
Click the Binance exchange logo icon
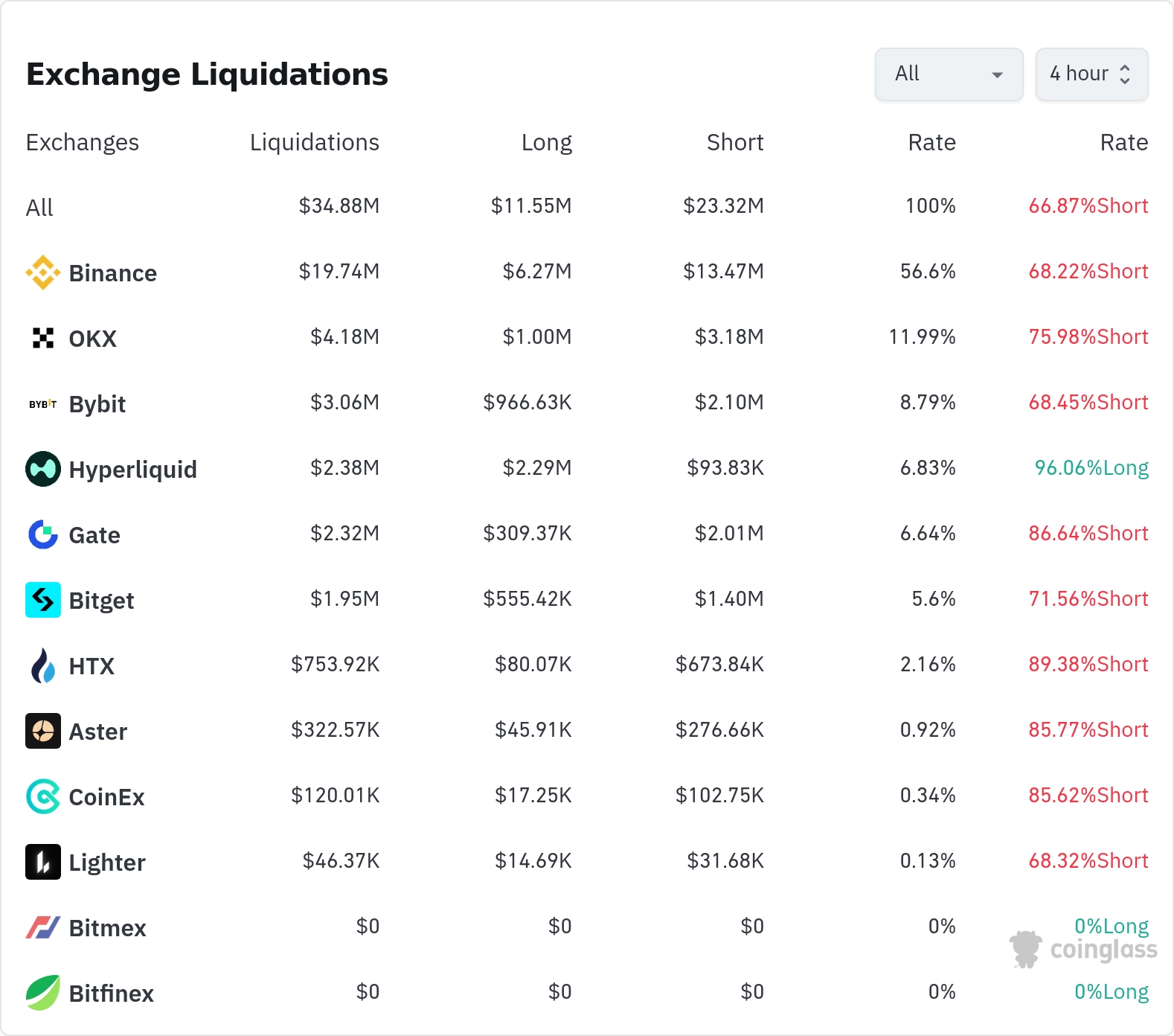43,272
